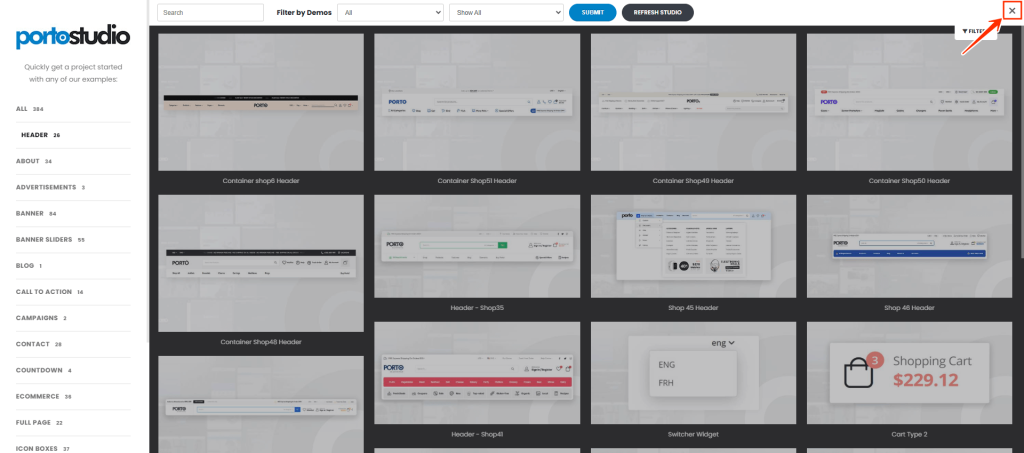1024x453 pixels.
Task: Open the Filter toggle button
Action: coord(975,31)
